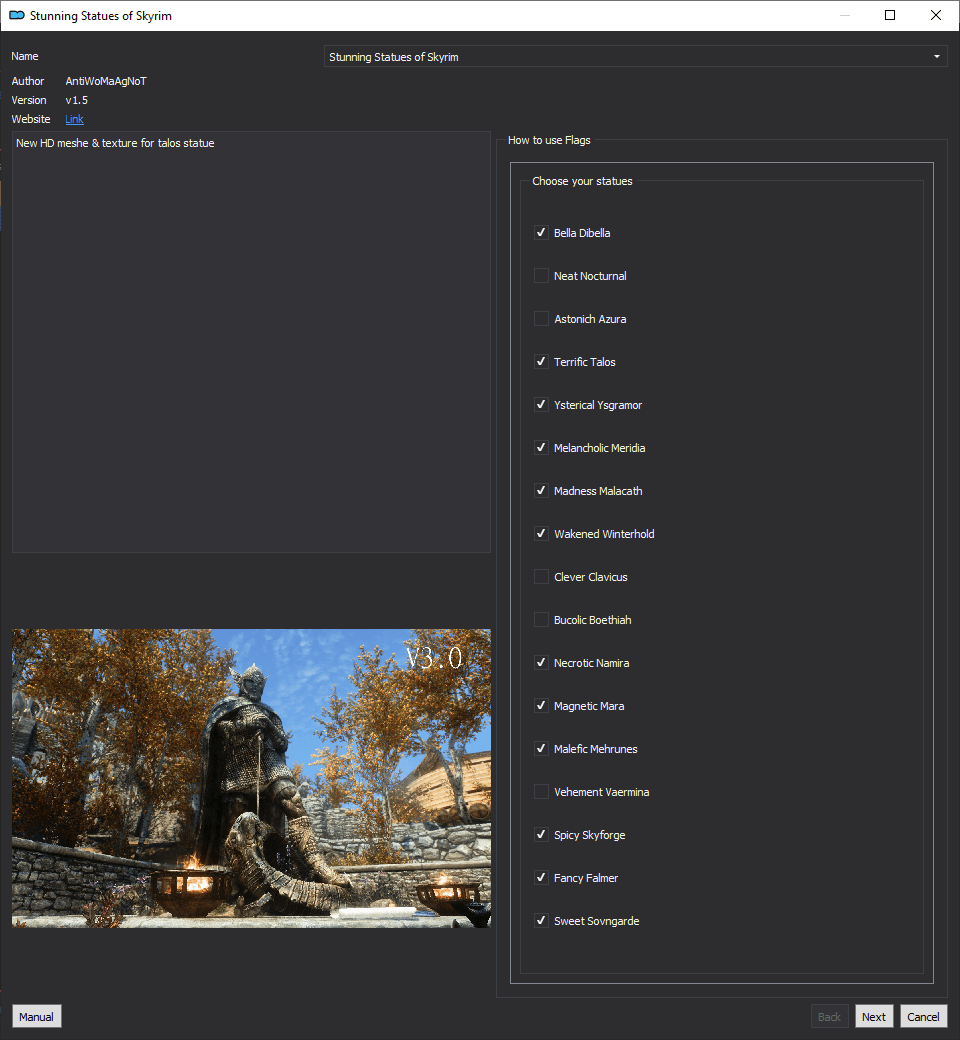Viewport: 960px width, 1040px height.
Task: Enable the Neat Nocturnal statue
Action: (541, 276)
